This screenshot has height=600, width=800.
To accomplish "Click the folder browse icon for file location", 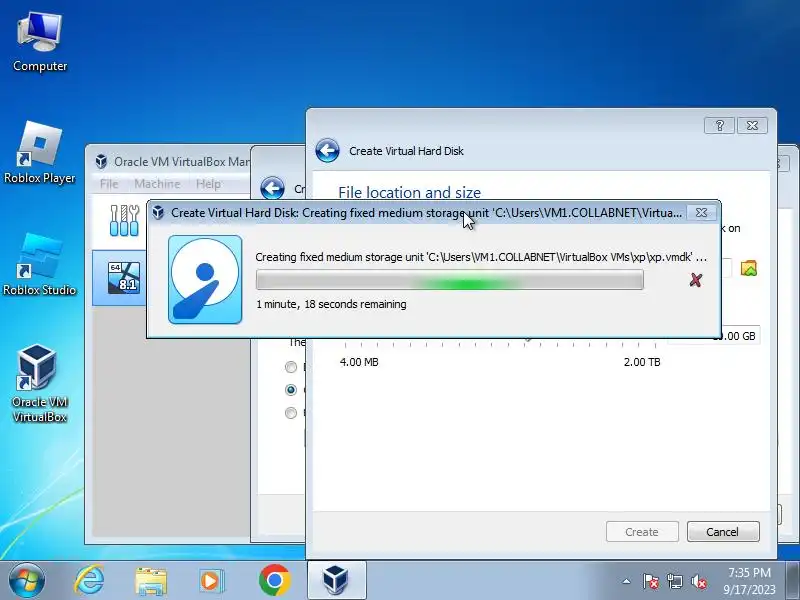I will pyautogui.click(x=748, y=268).
